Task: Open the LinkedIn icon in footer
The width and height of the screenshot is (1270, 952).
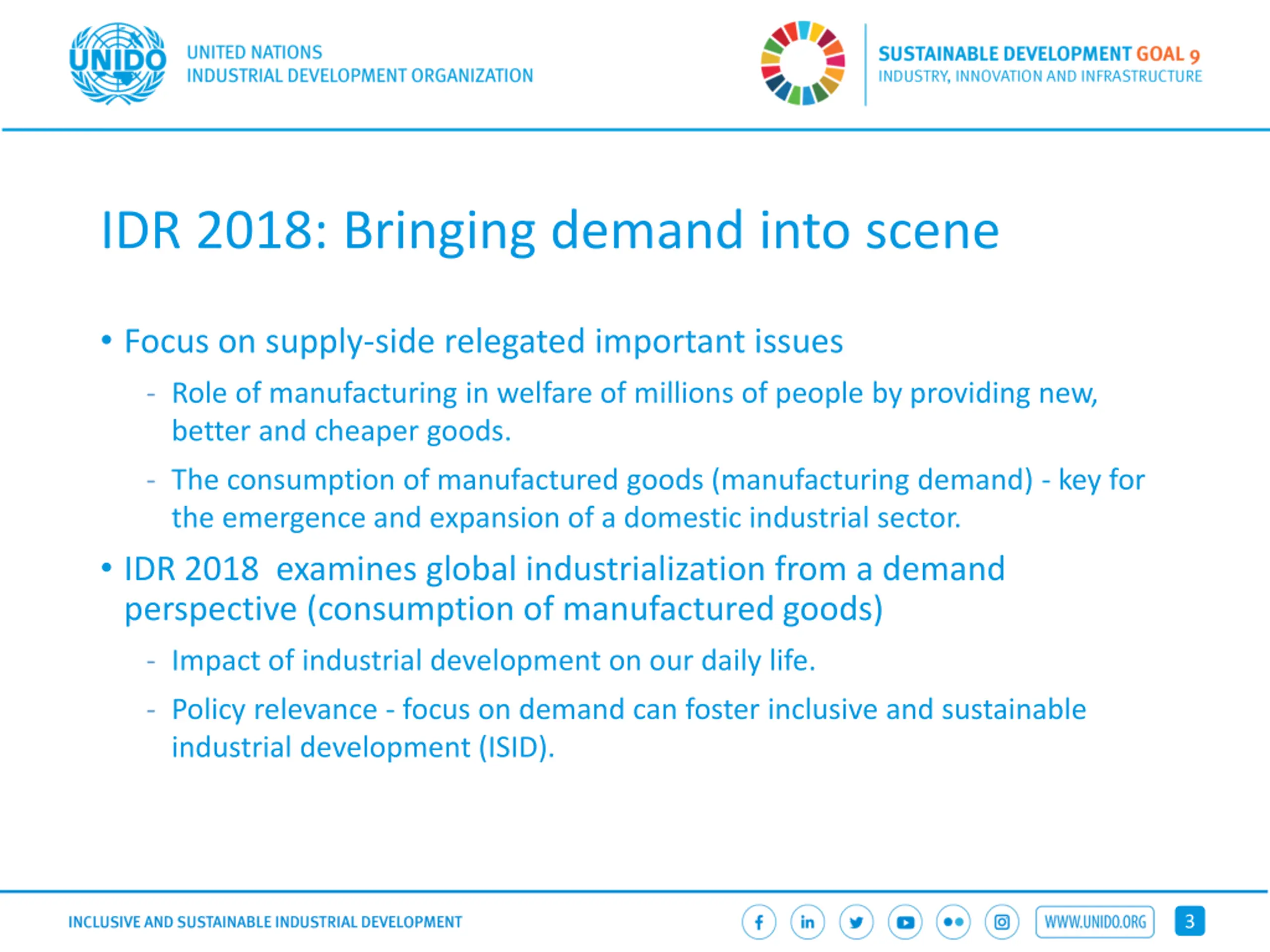Action: pos(807,922)
